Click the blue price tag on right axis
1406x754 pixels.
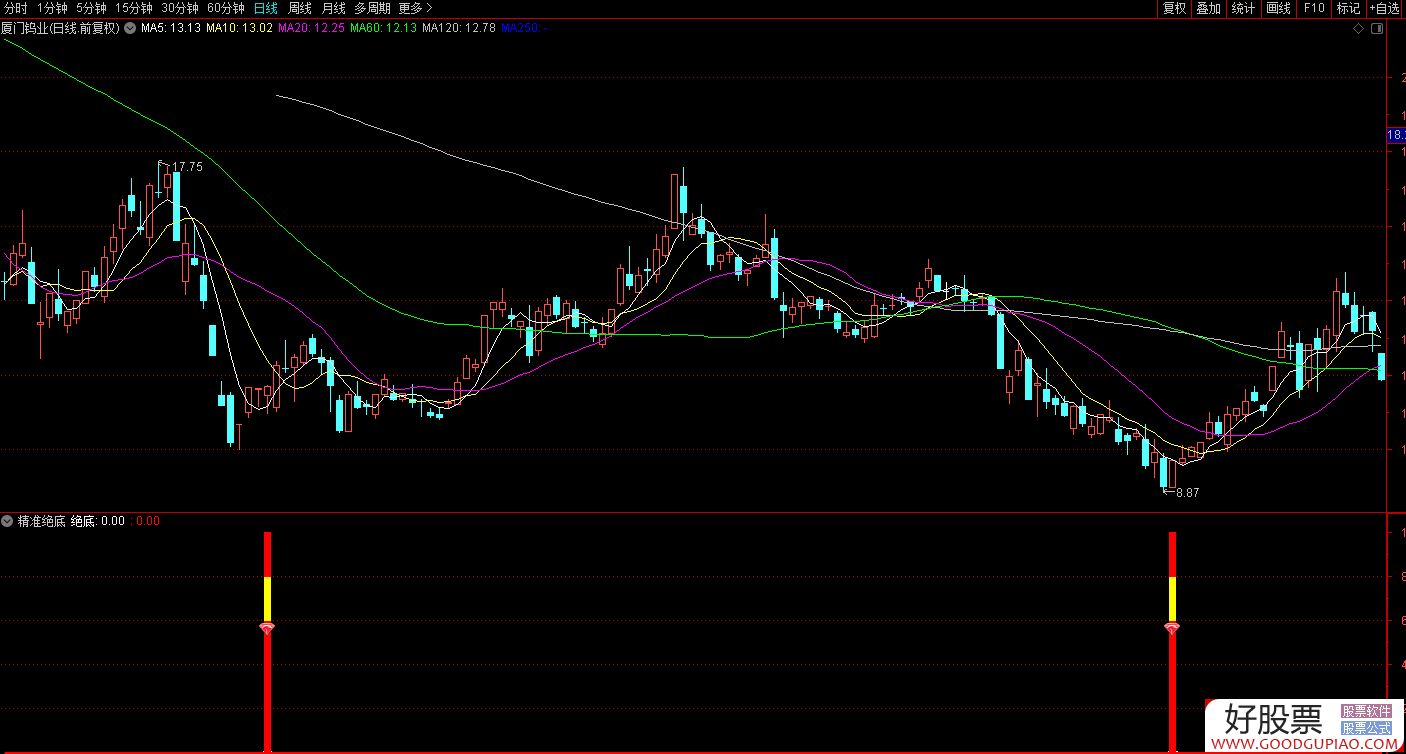1396,134
